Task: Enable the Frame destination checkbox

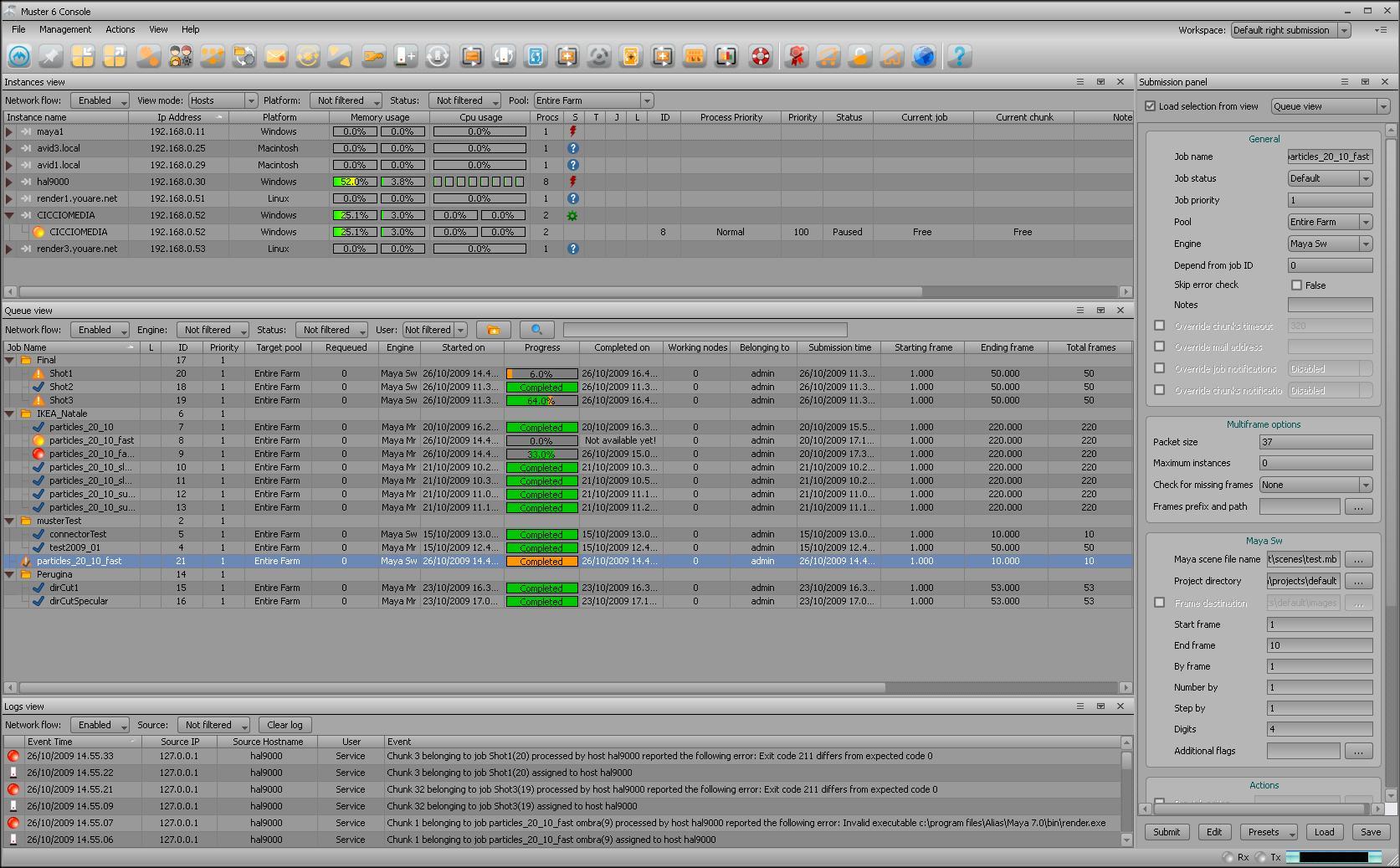Action: (1160, 603)
